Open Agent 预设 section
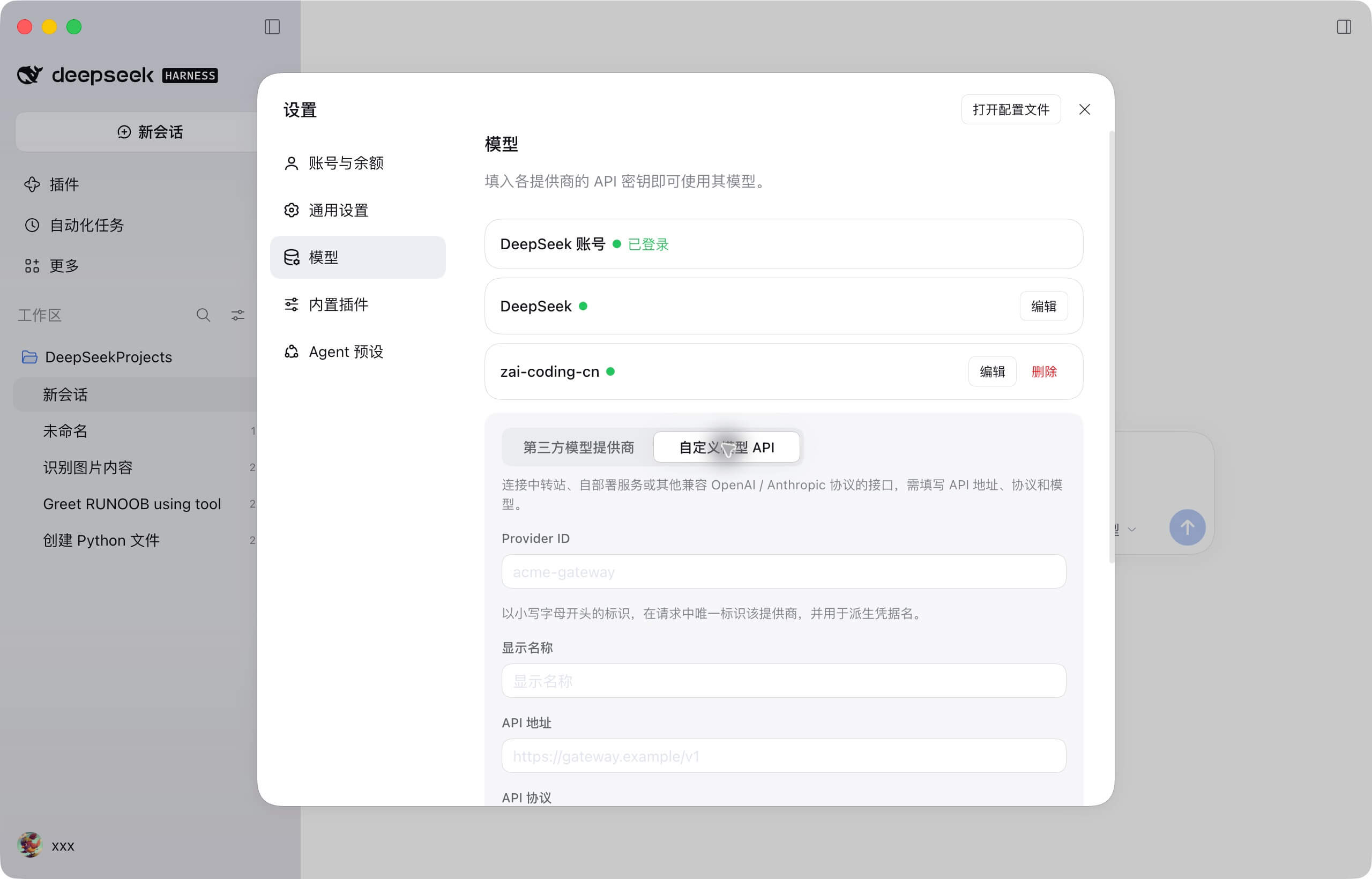This screenshot has height=879, width=1372. (357, 352)
